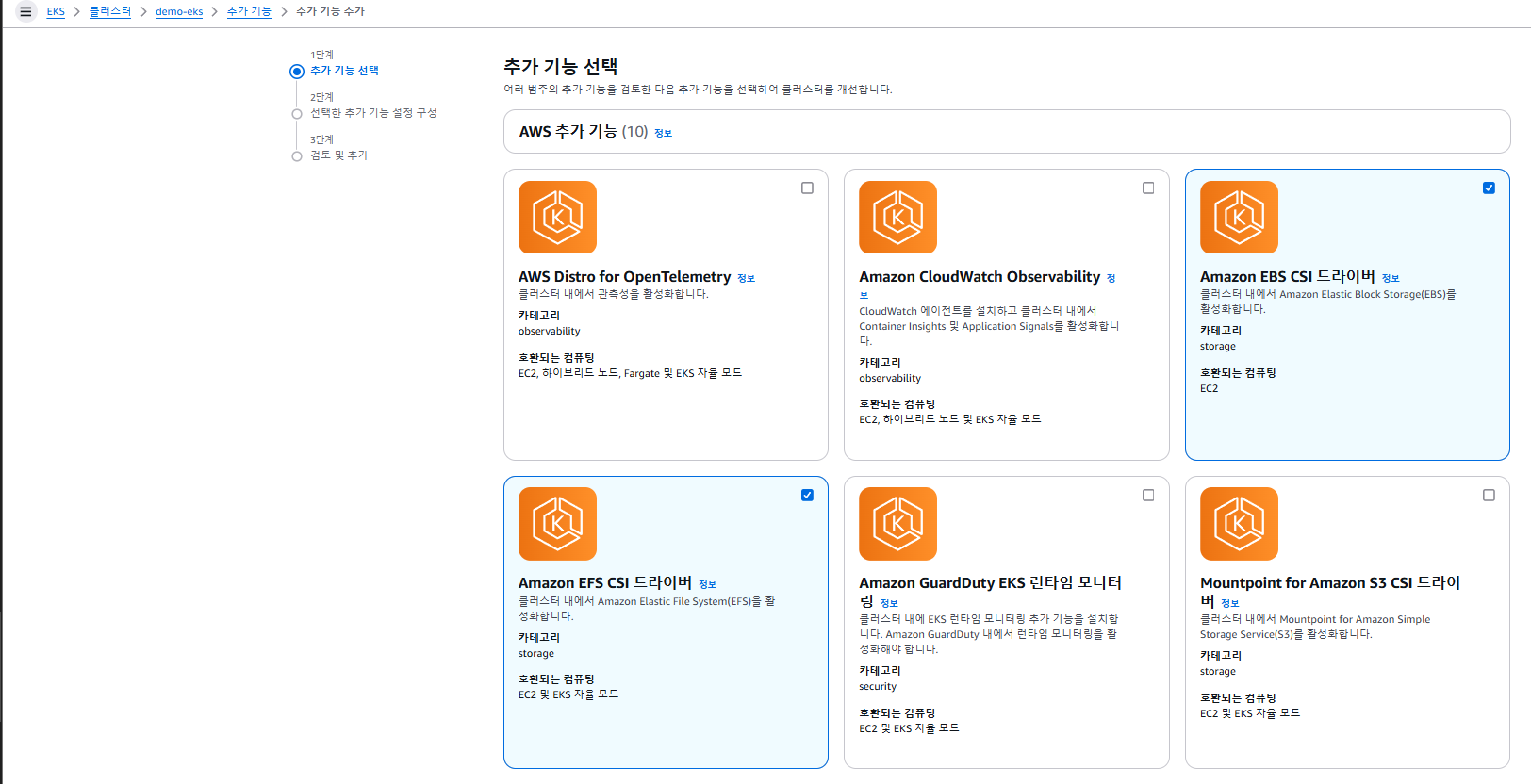Click the Mountpoint for Amazon S3 CSI icon
The width and height of the screenshot is (1531, 784).
1239,524
